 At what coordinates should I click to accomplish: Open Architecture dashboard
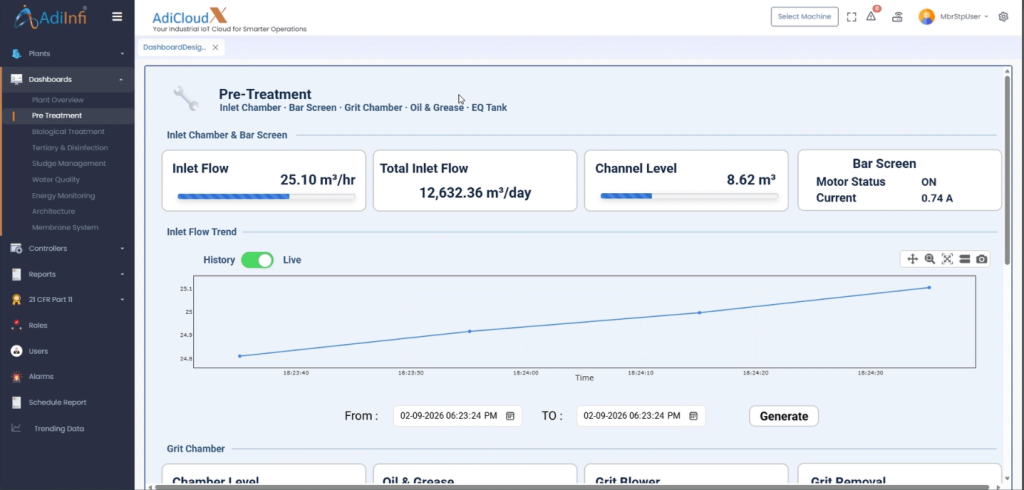[53, 211]
